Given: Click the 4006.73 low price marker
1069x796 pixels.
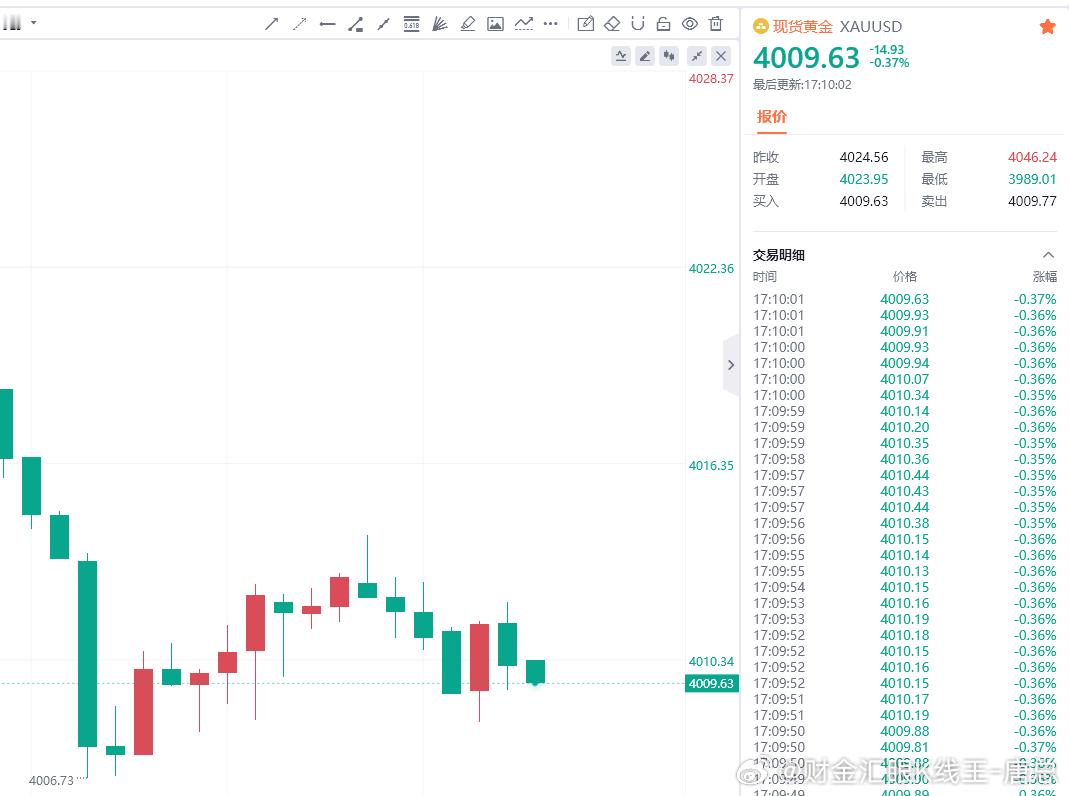Looking at the screenshot, I should click(51, 780).
